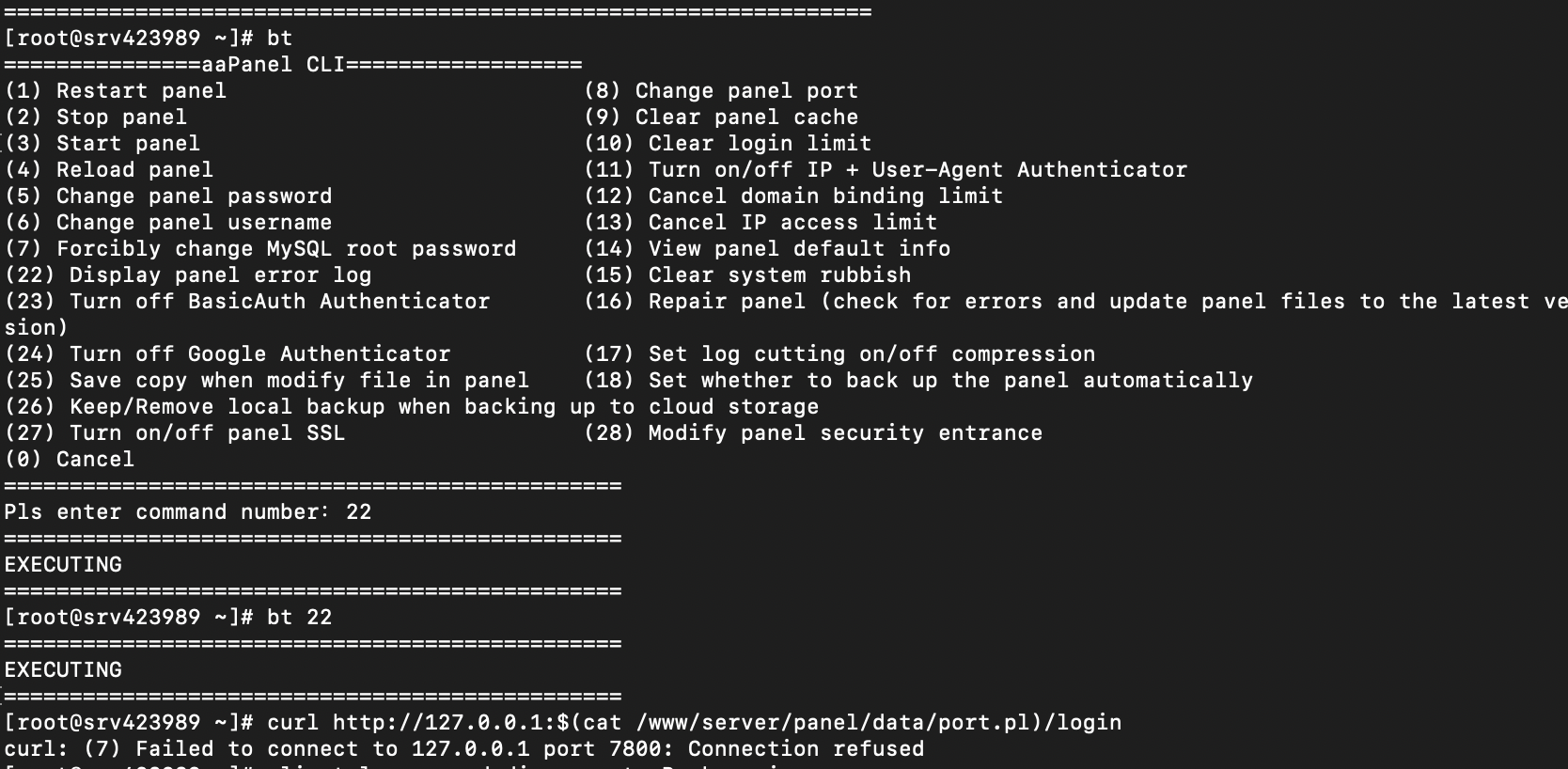Click "(27) Turn on/off panel SSL" option
This screenshot has height=769, width=1568.
pyautogui.click(x=175, y=433)
